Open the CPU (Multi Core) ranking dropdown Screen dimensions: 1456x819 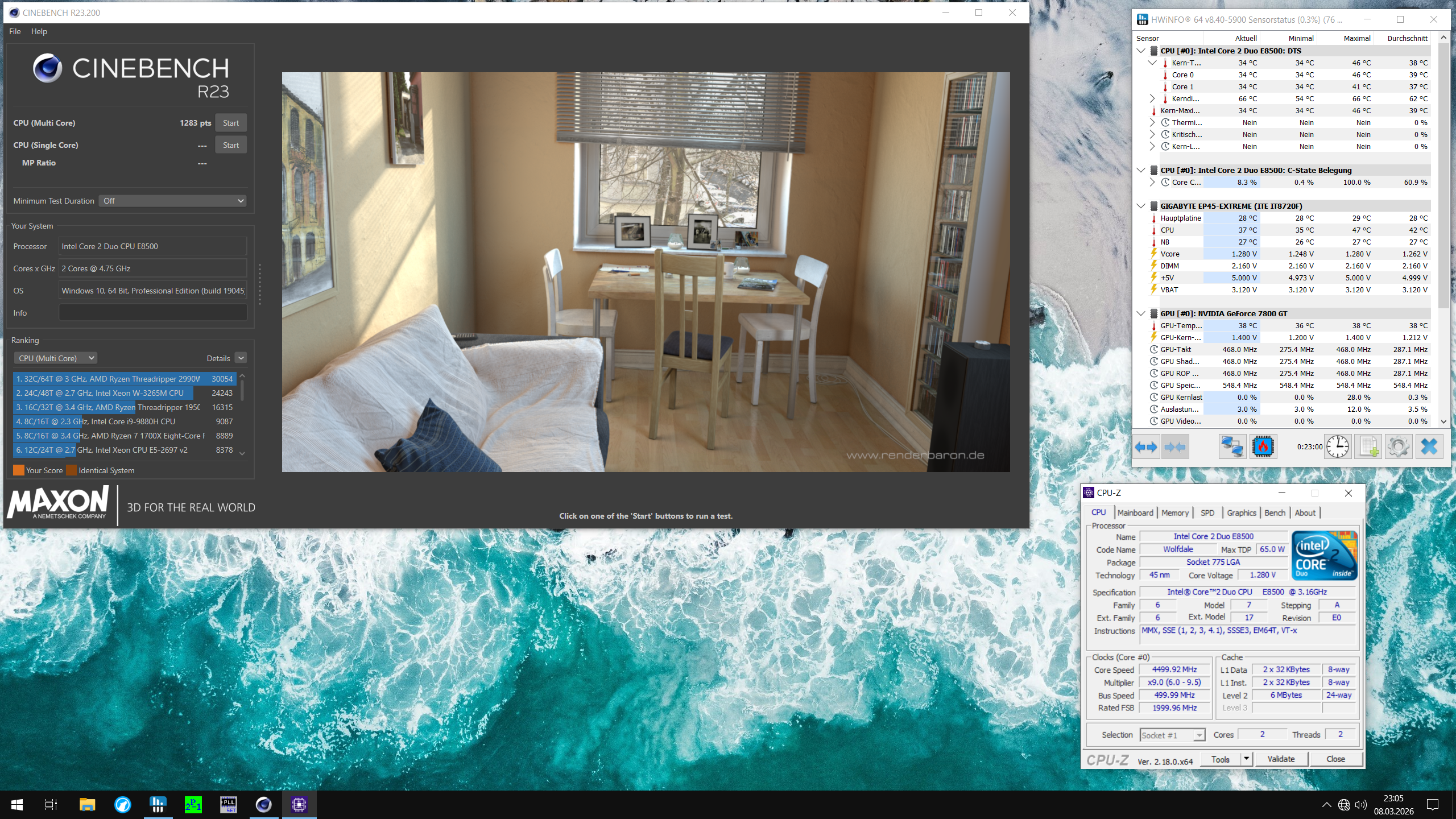[55, 358]
